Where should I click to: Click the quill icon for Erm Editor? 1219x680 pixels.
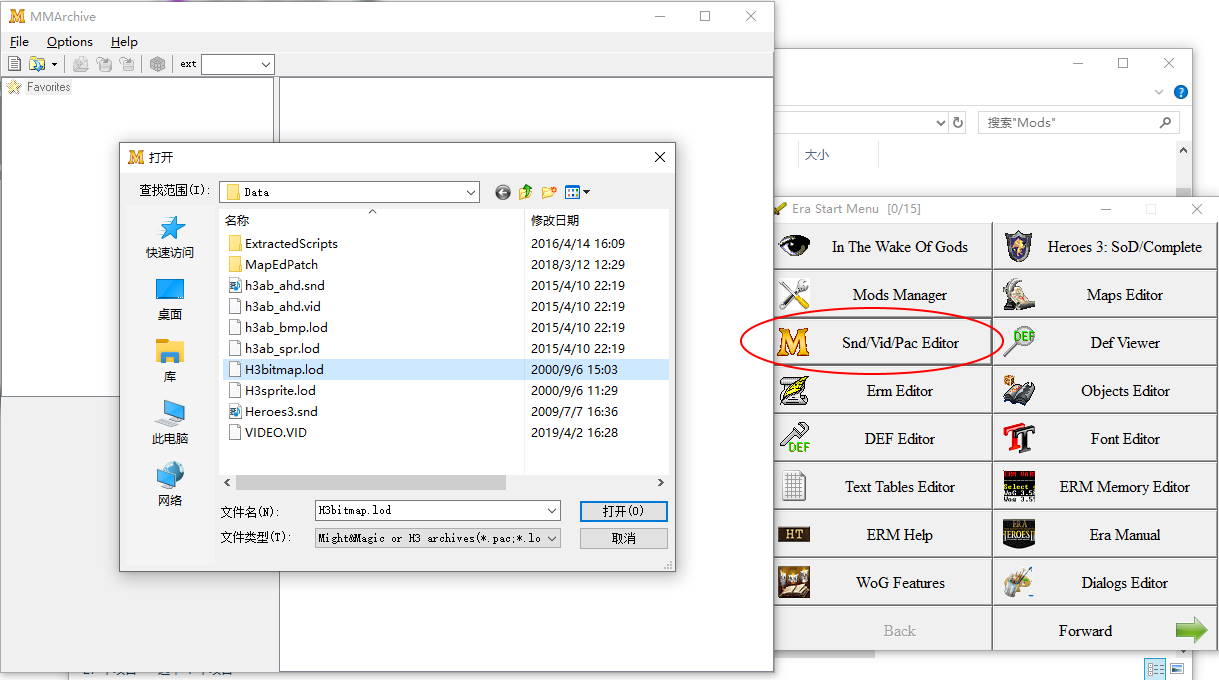coord(794,390)
